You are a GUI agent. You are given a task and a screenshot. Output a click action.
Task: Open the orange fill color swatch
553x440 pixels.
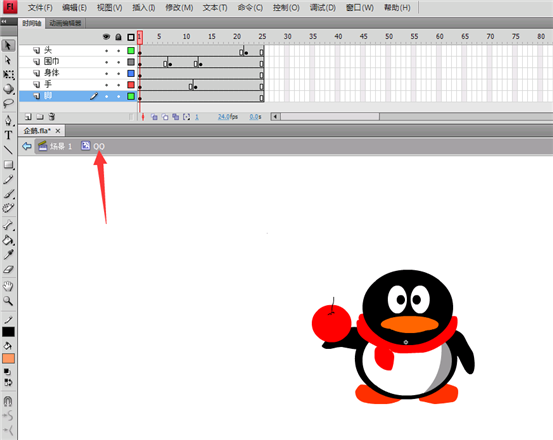(8, 359)
